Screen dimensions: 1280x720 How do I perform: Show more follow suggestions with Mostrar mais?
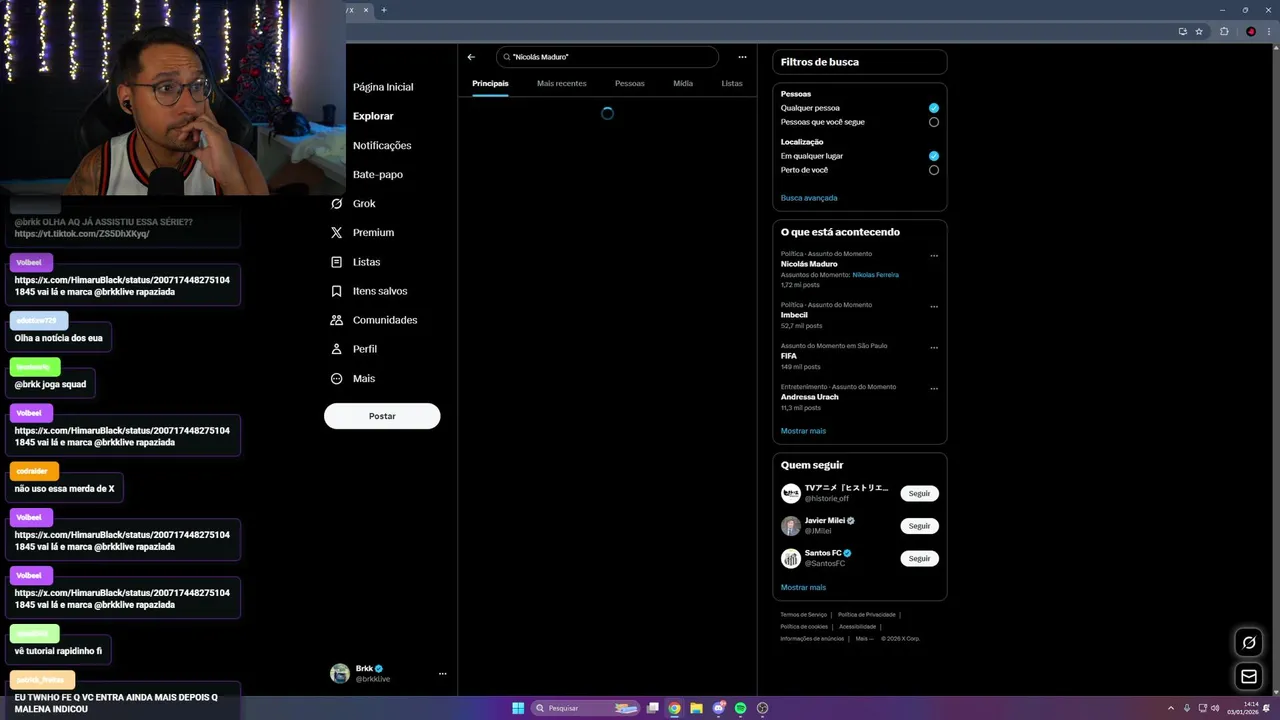[803, 587]
